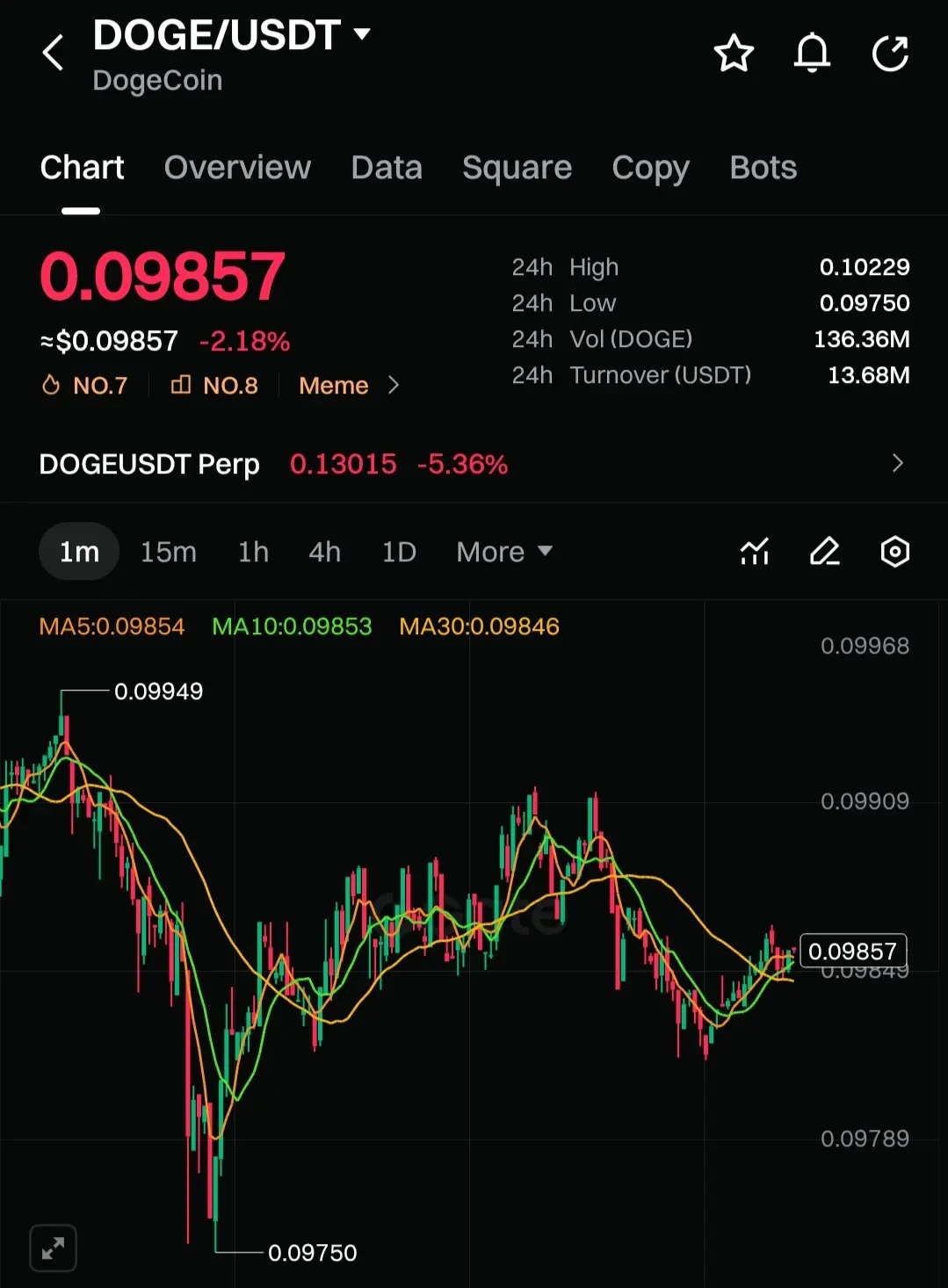Tap the -2.18% change value
Image resolution: width=948 pixels, height=1288 pixels.
point(244,341)
